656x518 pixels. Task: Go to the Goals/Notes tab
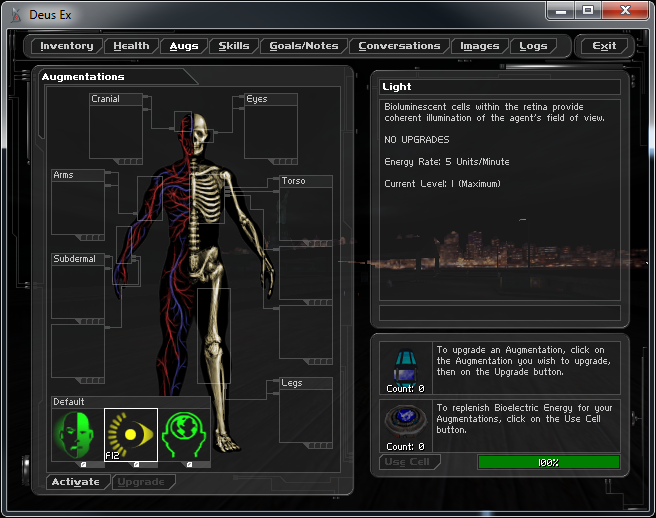tap(304, 46)
